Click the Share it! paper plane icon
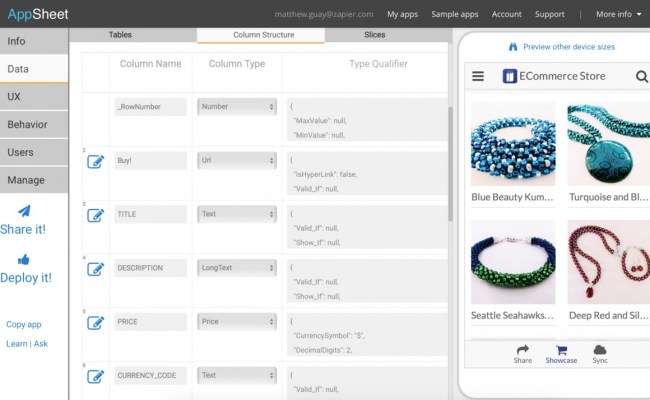The width and height of the screenshot is (650, 400). [24, 211]
